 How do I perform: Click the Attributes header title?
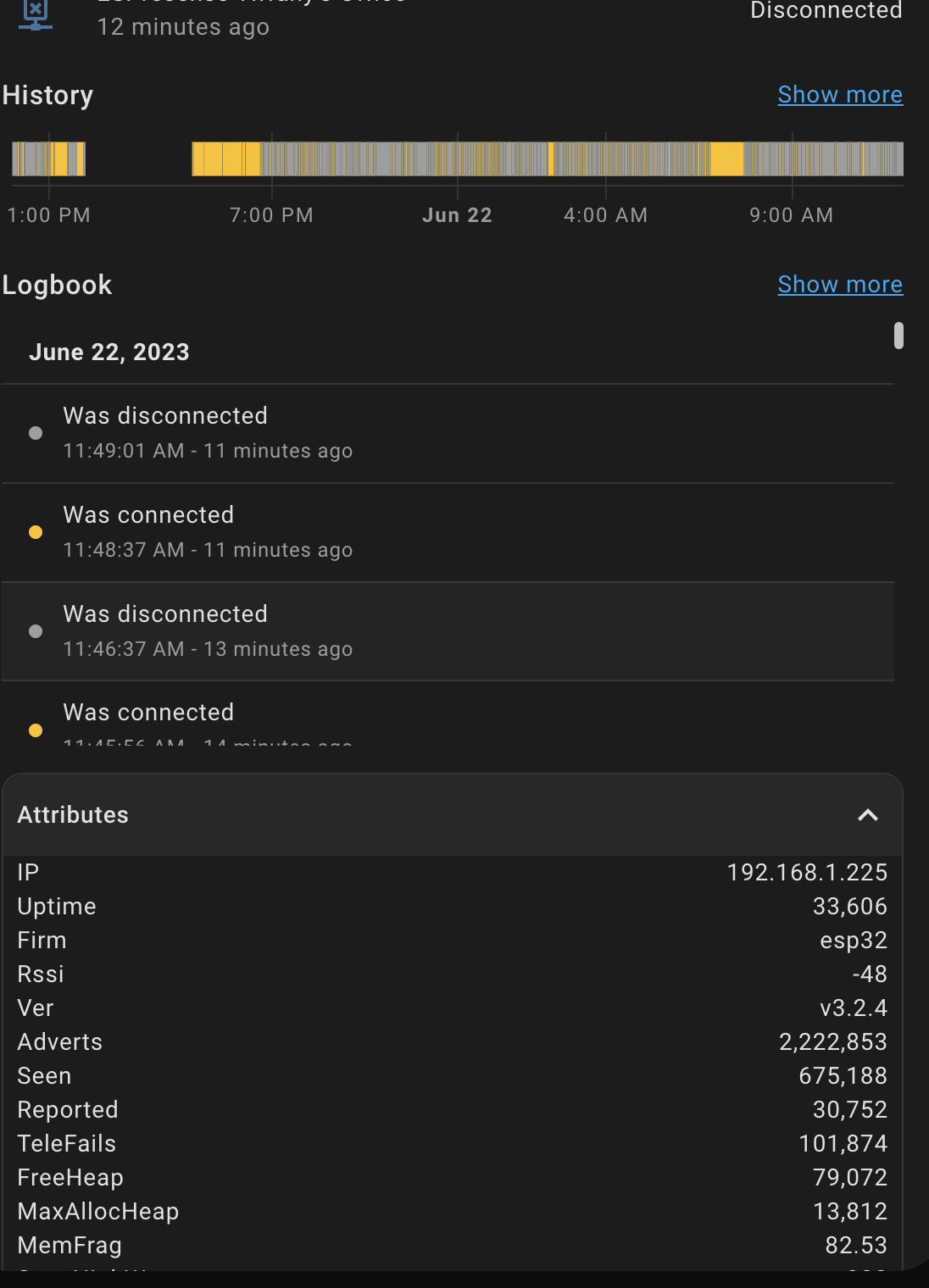click(73, 814)
